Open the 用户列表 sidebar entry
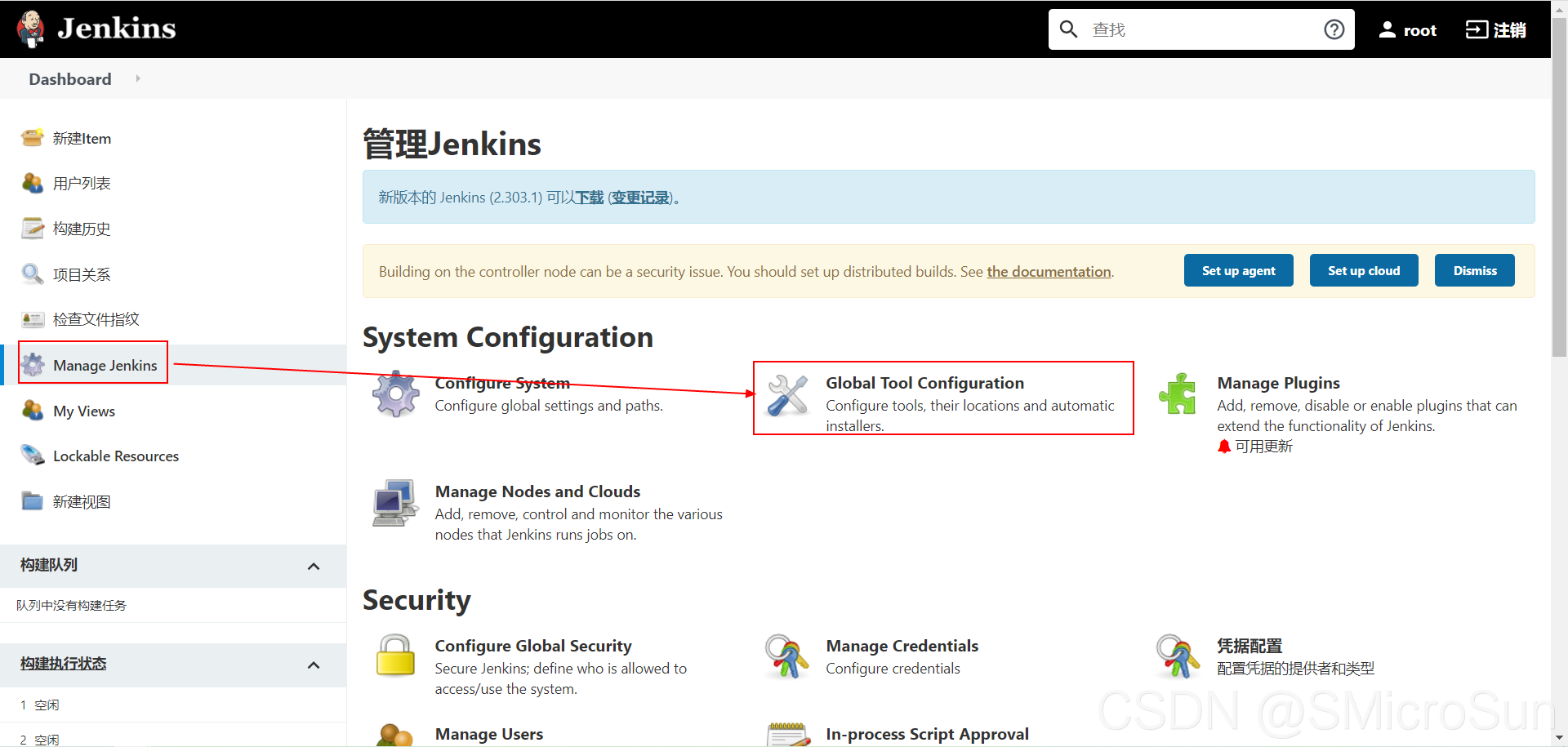Image resolution: width=1568 pixels, height=747 pixels. coord(82,184)
